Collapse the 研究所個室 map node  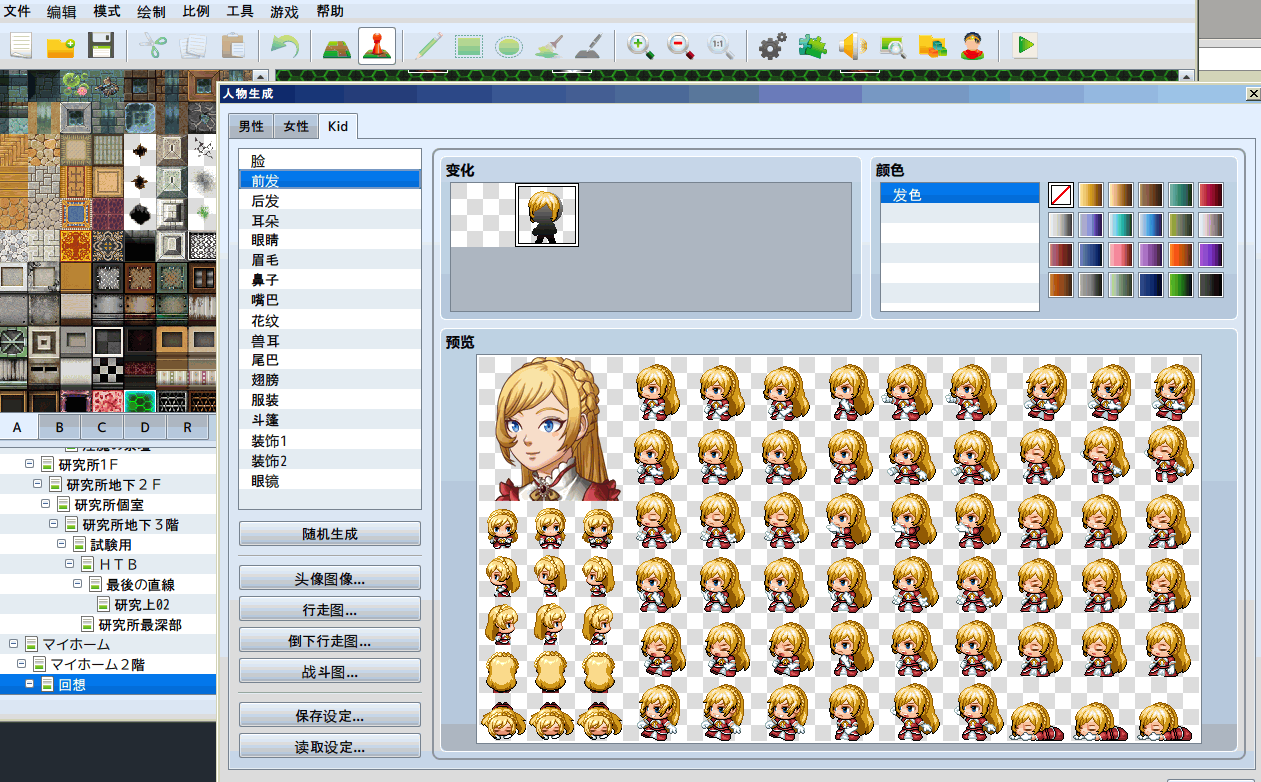(x=46, y=504)
